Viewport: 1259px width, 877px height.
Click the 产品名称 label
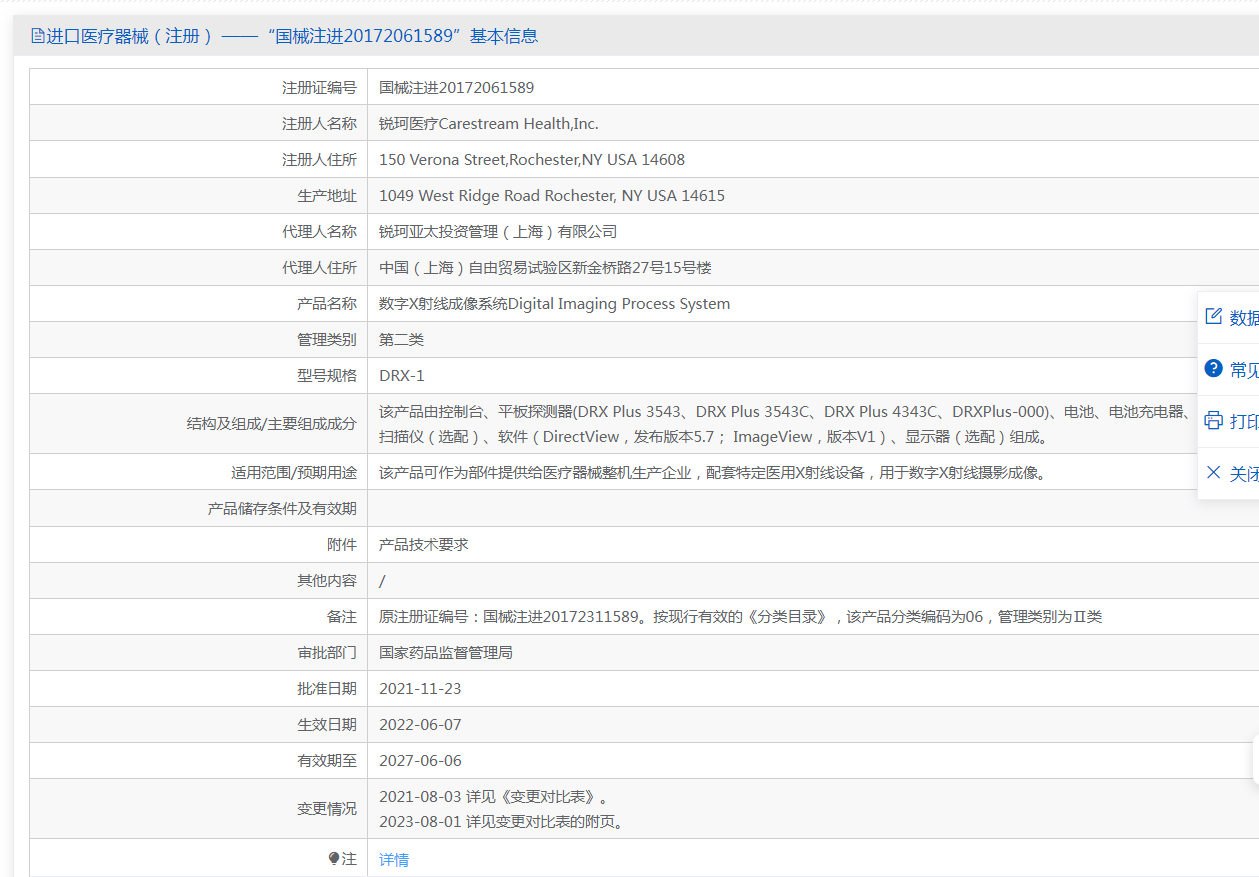[327, 304]
